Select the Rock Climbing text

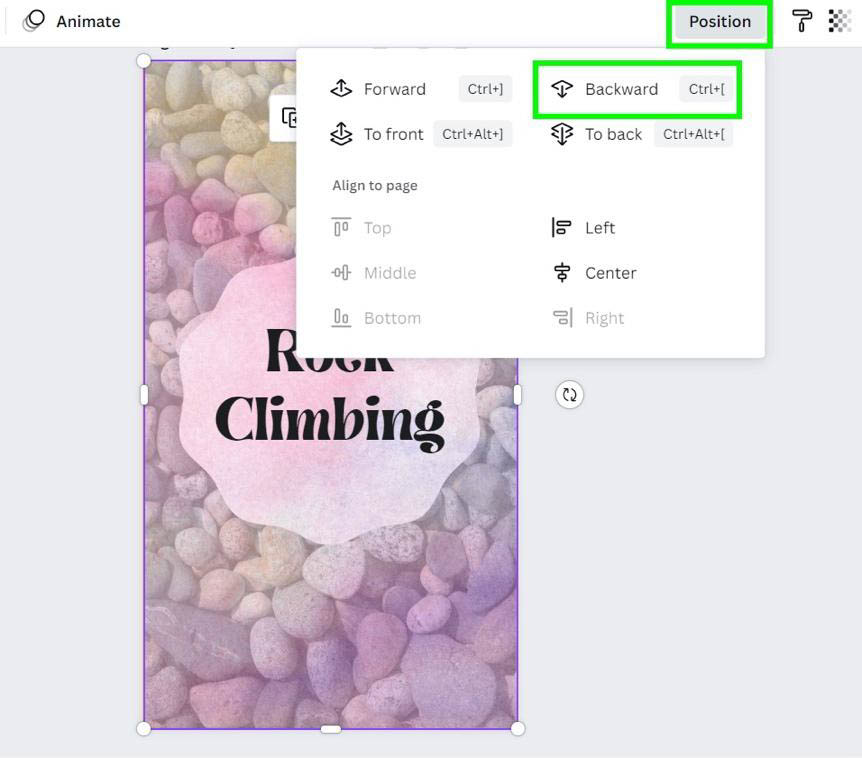coord(330,390)
